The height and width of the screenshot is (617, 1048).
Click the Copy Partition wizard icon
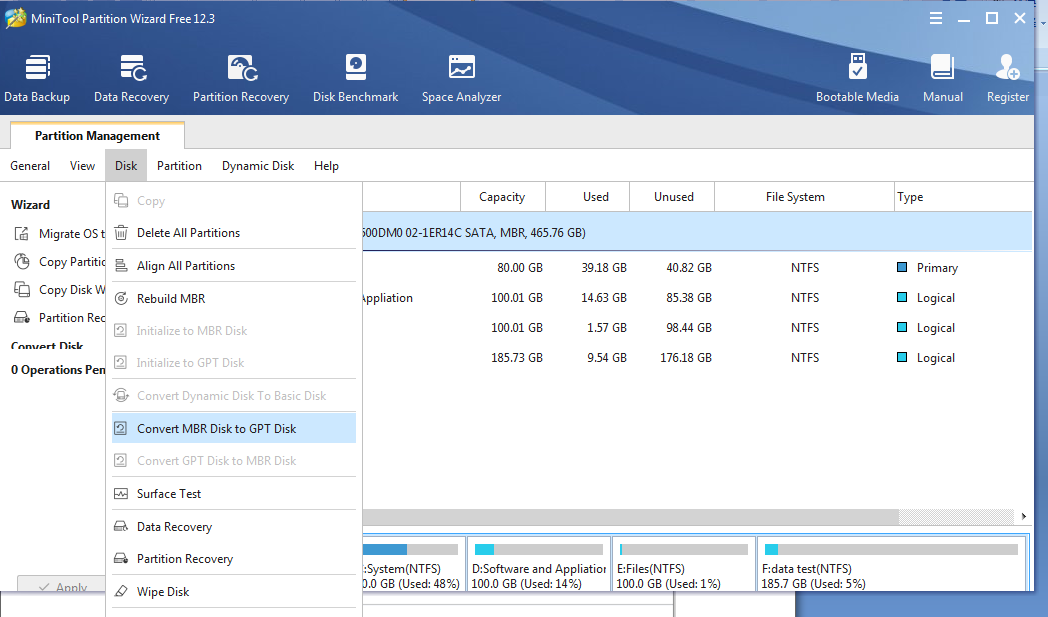tap(22, 261)
